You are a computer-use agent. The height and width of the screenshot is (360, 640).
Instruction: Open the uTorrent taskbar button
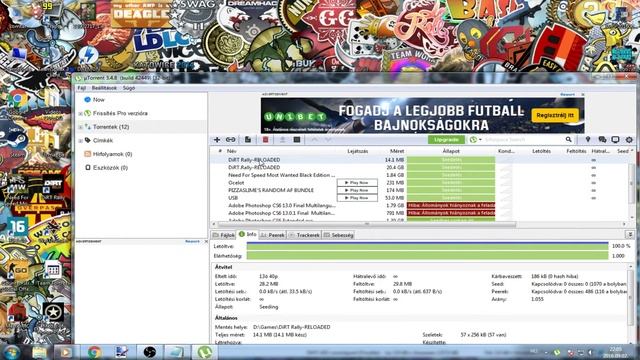coord(204,352)
